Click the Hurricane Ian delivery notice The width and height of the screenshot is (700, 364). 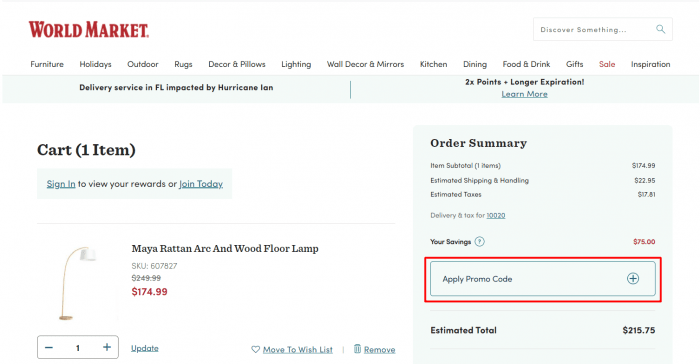(x=176, y=88)
